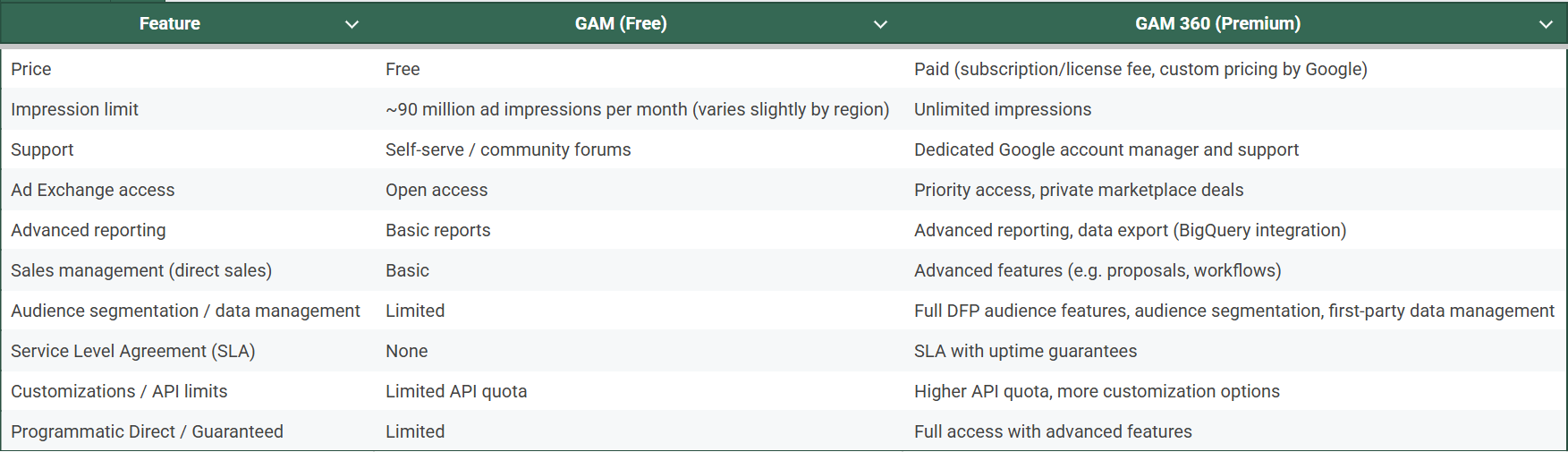Screen dimensions: 1568x452
Task: Select the Ad Exchange access row
Action: (784, 190)
